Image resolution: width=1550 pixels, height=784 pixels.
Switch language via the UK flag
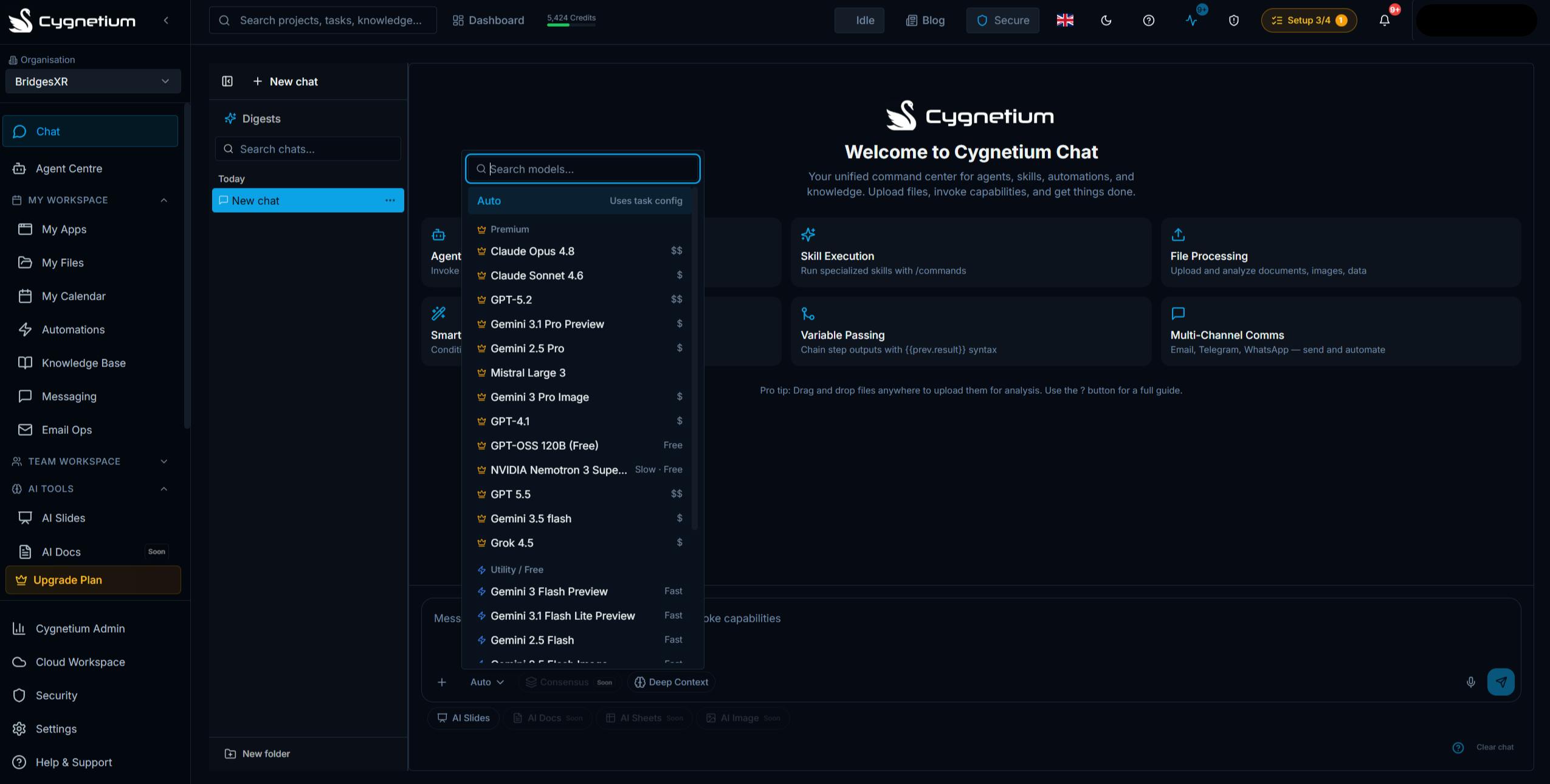[x=1065, y=21]
